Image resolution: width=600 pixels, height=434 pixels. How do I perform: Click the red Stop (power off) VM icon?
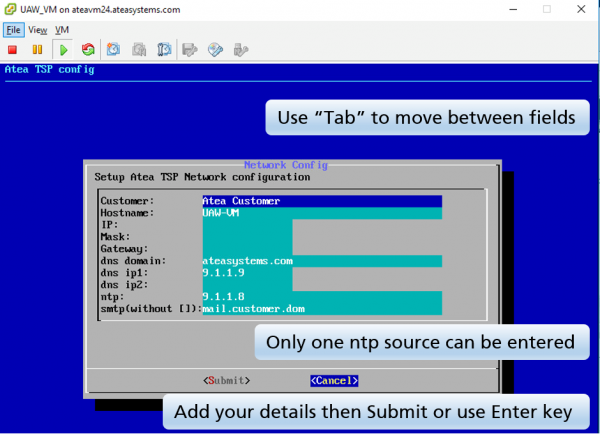click(12, 50)
